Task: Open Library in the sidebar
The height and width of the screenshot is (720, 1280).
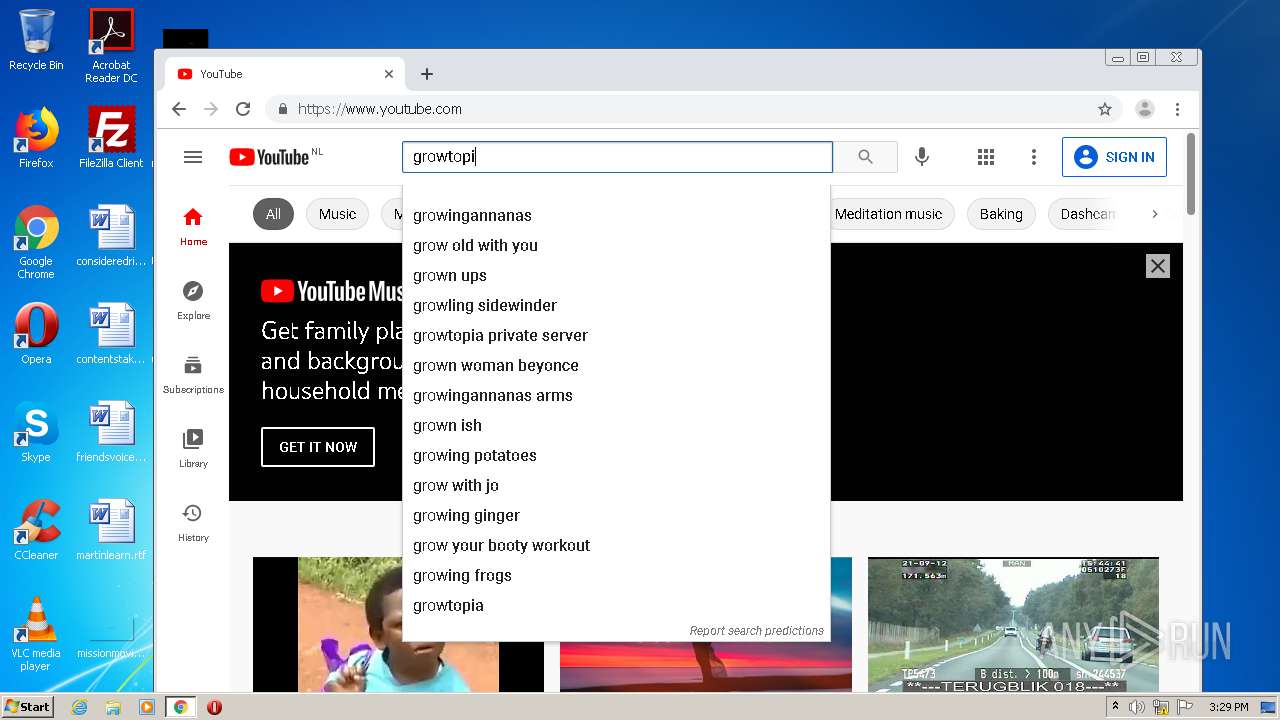Action: pyautogui.click(x=193, y=448)
